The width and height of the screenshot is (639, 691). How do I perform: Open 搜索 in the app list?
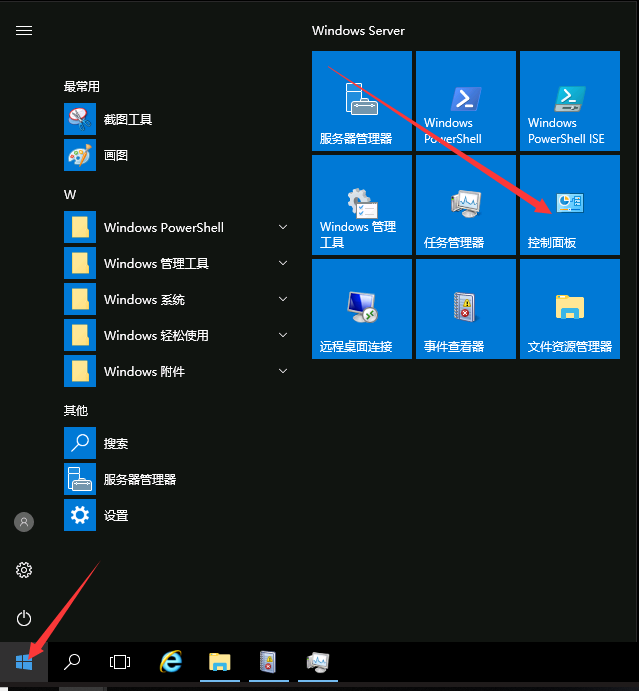(x=176, y=443)
